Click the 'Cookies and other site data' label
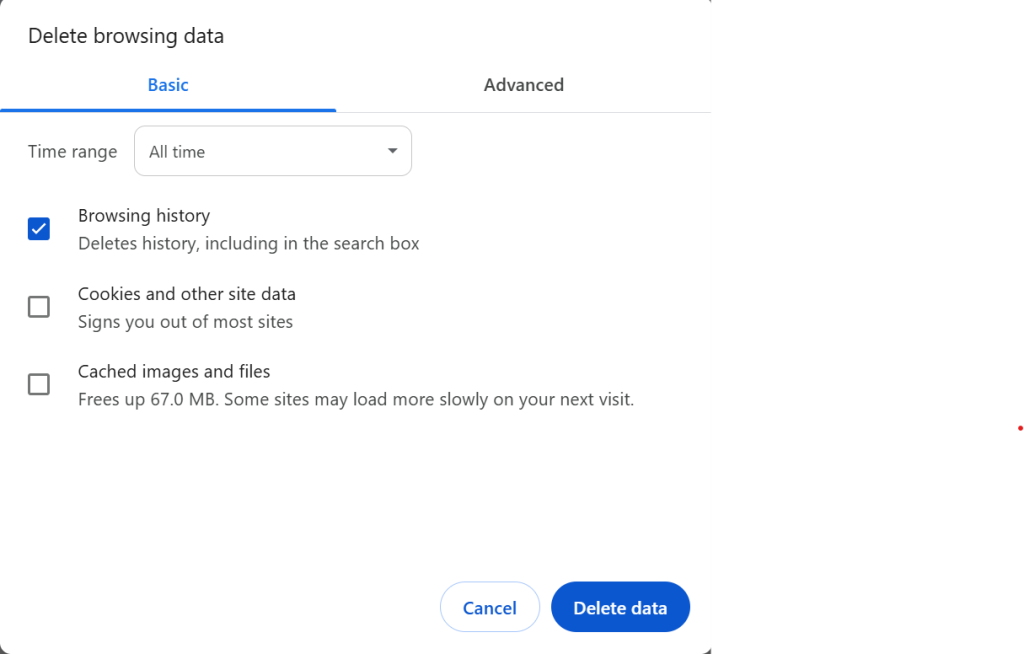This screenshot has width=1024, height=654. 187,294
